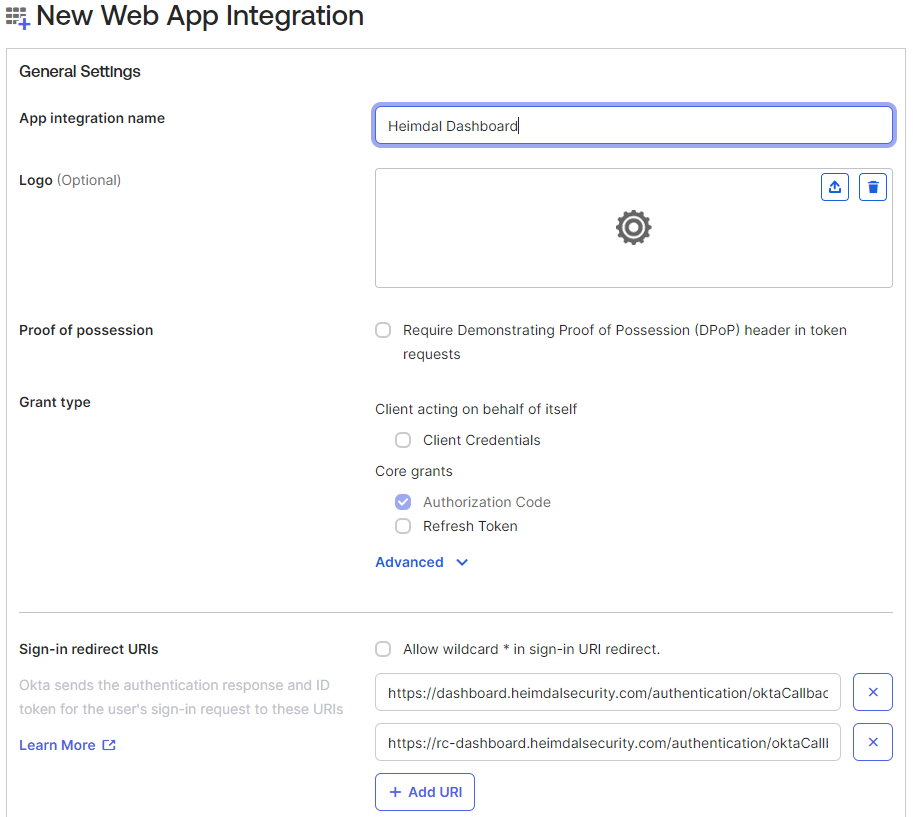
Task: Click the Grant type label
Action: (x=55, y=402)
